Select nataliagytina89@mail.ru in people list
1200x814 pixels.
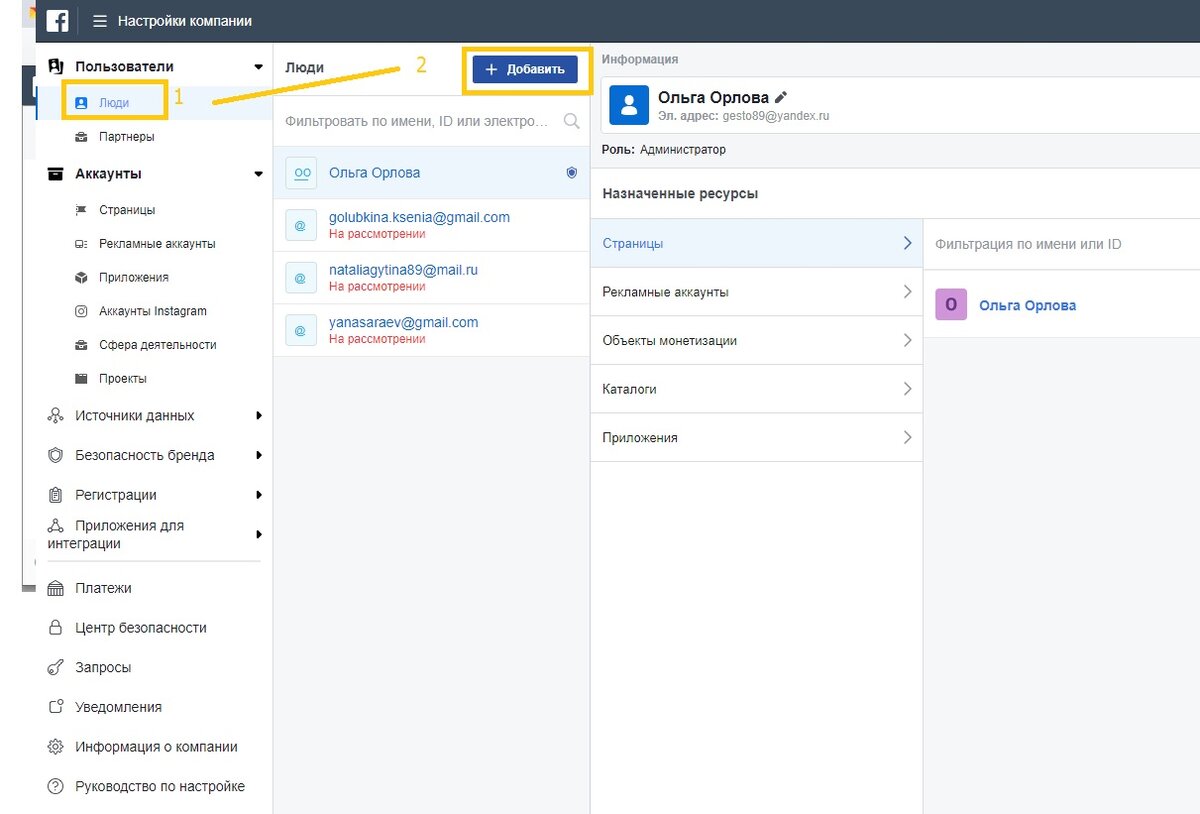coord(431,277)
